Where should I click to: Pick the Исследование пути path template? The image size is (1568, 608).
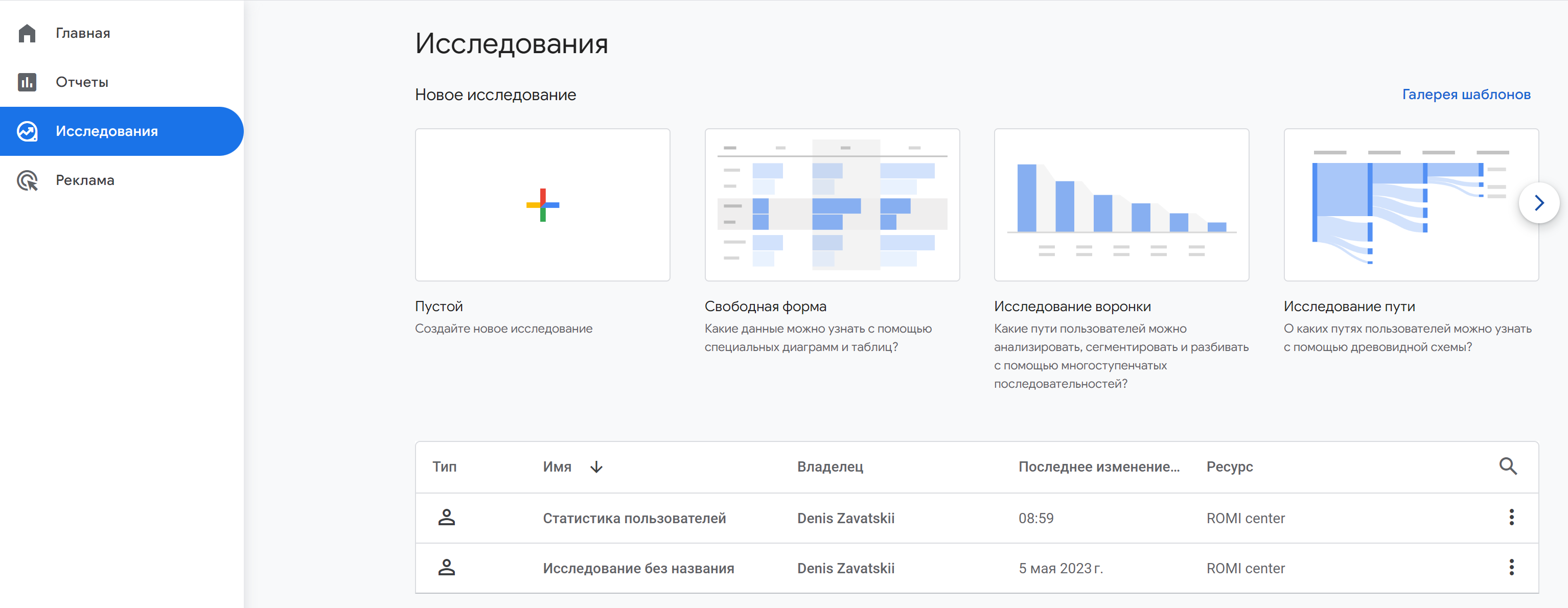(1400, 205)
